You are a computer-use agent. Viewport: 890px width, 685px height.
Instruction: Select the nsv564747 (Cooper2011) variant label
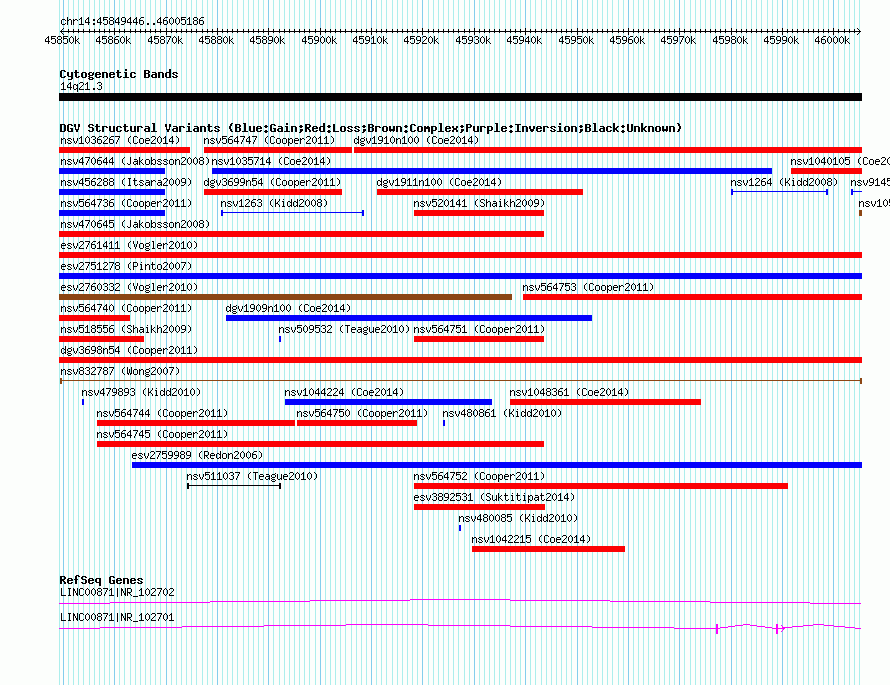[x=269, y=140]
